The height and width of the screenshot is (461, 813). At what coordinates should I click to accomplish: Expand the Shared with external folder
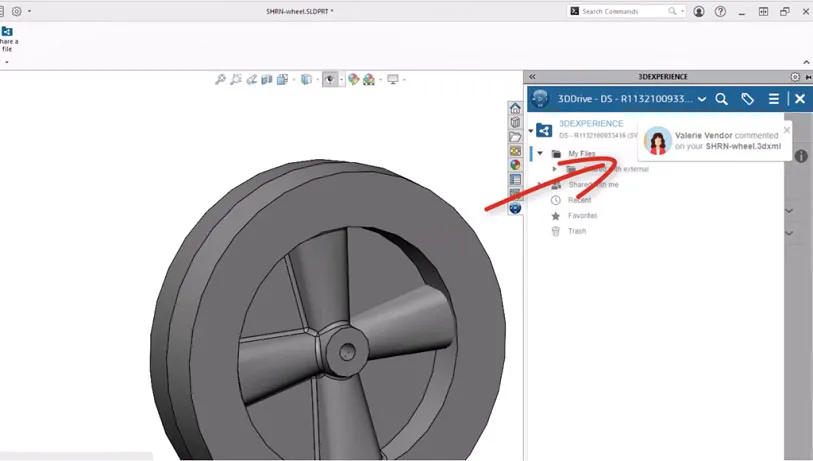pyautogui.click(x=554, y=169)
